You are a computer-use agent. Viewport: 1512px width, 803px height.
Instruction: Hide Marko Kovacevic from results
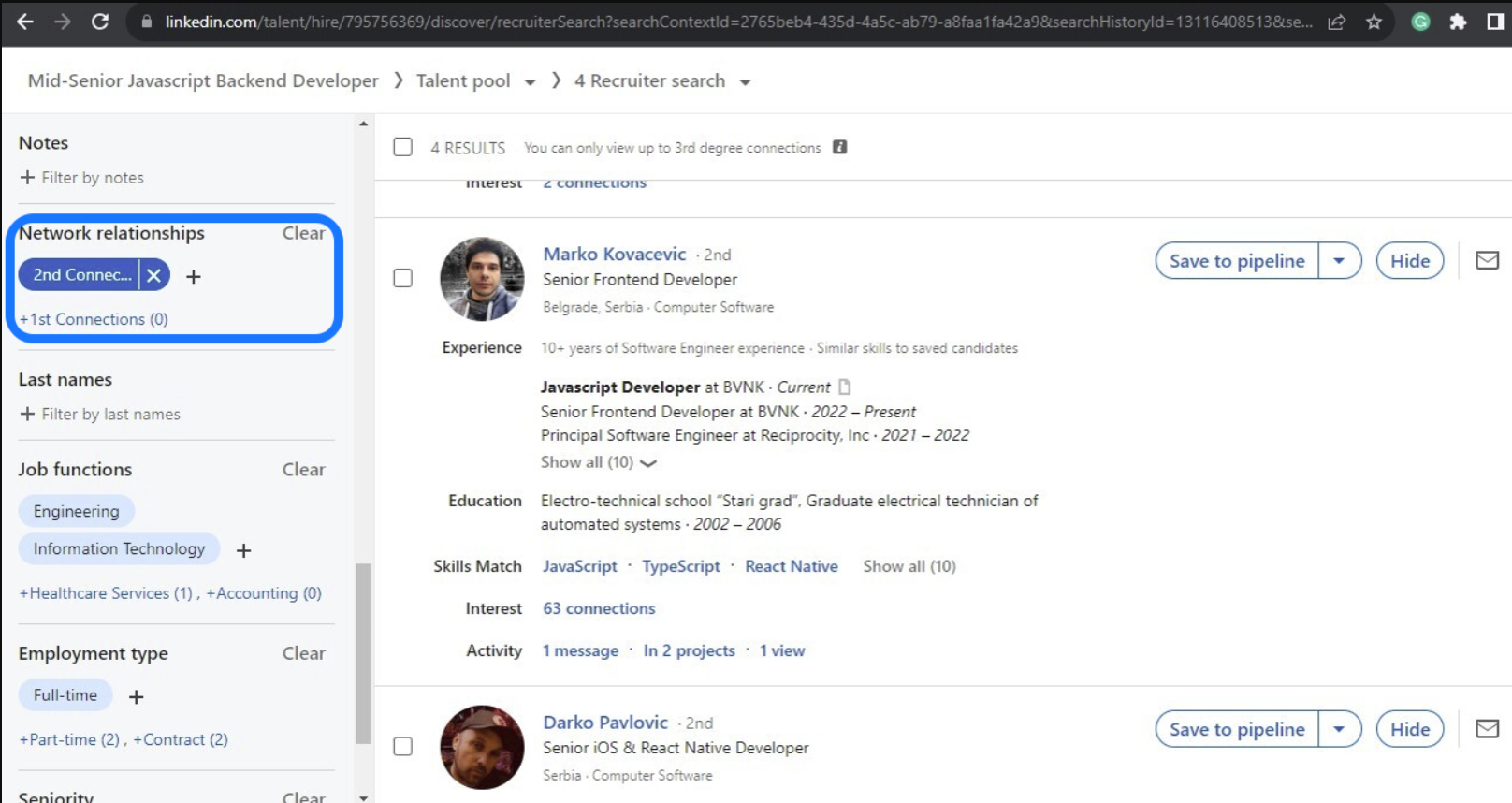[1409, 261]
